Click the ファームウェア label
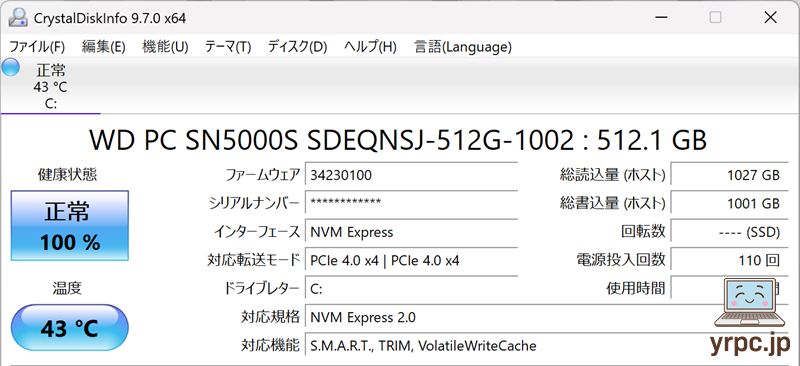This screenshot has width=800, height=366. [263, 175]
